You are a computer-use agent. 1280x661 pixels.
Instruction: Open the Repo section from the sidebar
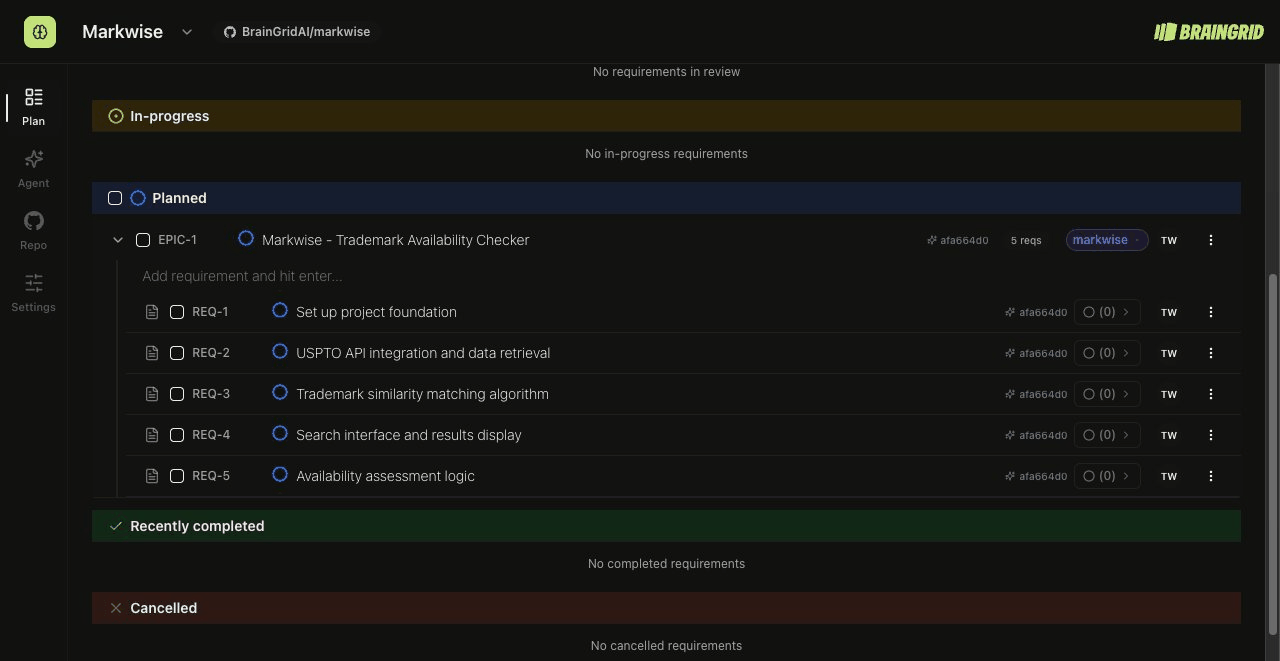click(33, 229)
